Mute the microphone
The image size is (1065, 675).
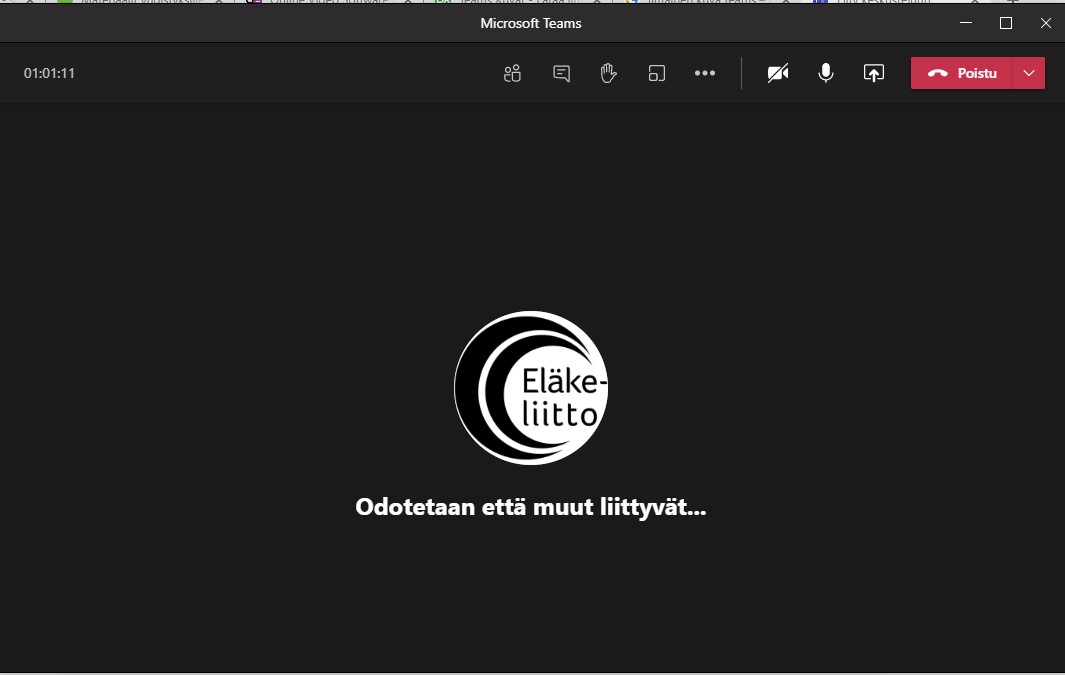coord(826,73)
